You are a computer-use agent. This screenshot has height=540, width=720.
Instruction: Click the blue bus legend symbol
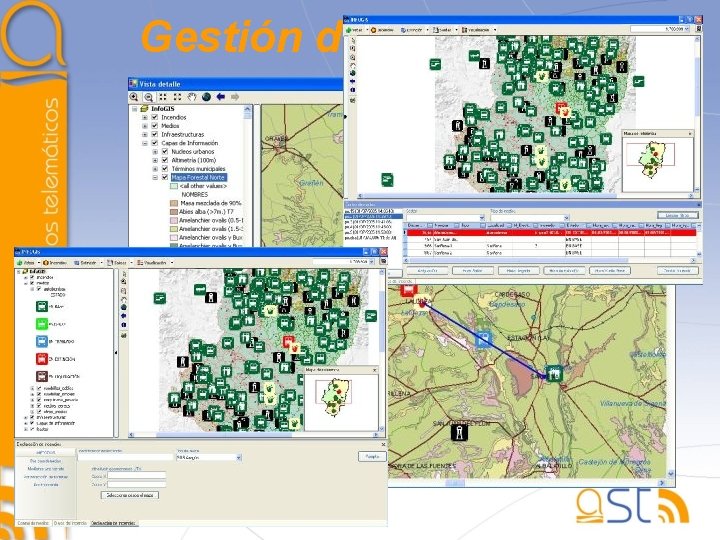pyautogui.click(x=42, y=341)
